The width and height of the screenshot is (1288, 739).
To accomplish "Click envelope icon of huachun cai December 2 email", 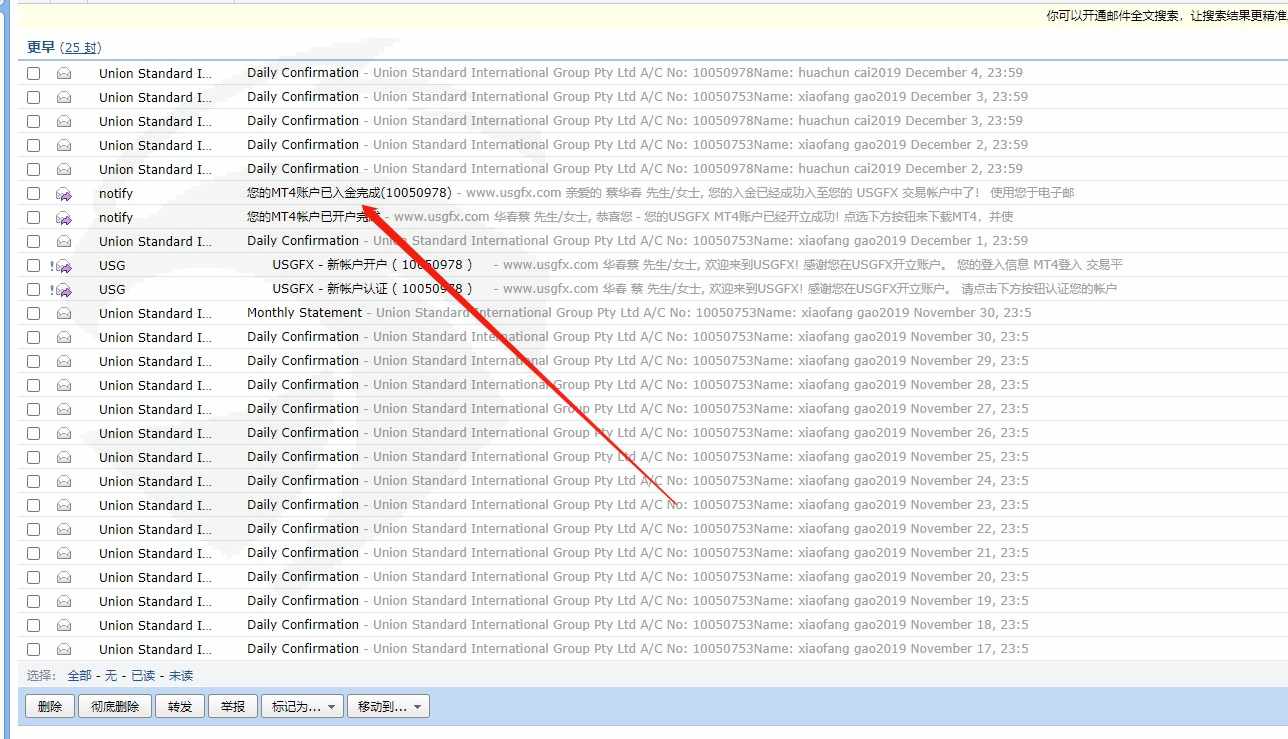I will tap(64, 169).
